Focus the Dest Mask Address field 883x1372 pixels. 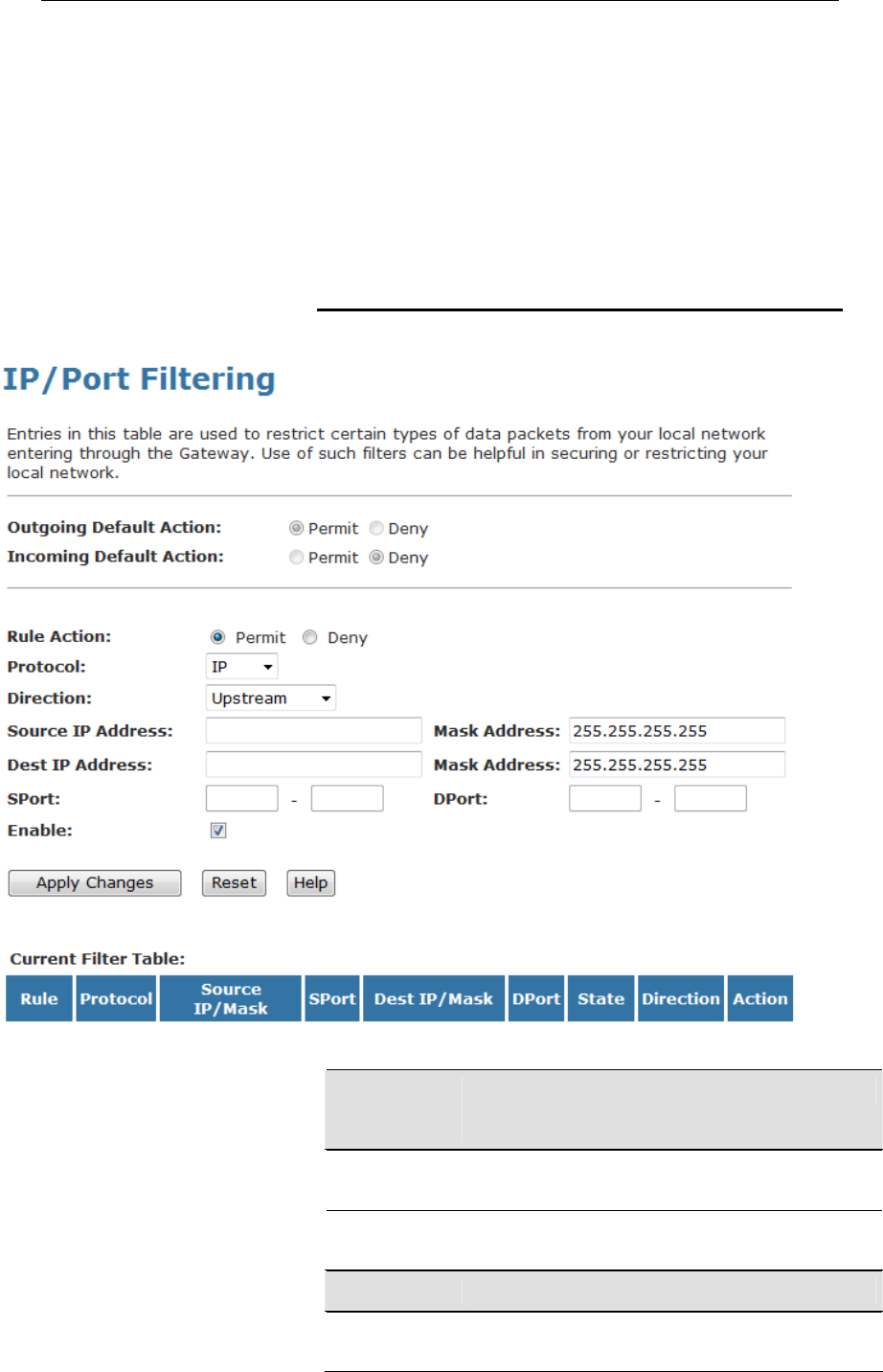[x=676, y=765]
